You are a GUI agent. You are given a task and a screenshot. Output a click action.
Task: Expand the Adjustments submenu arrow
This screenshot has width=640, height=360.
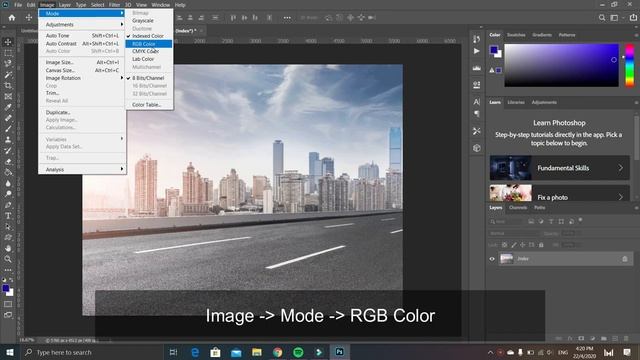(122, 24)
